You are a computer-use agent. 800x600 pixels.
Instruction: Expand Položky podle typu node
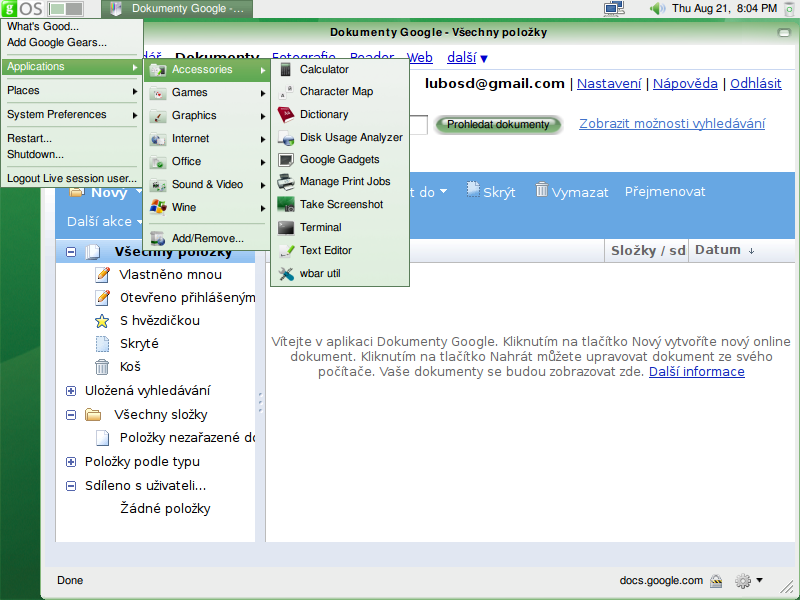pyautogui.click(x=71, y=462)
